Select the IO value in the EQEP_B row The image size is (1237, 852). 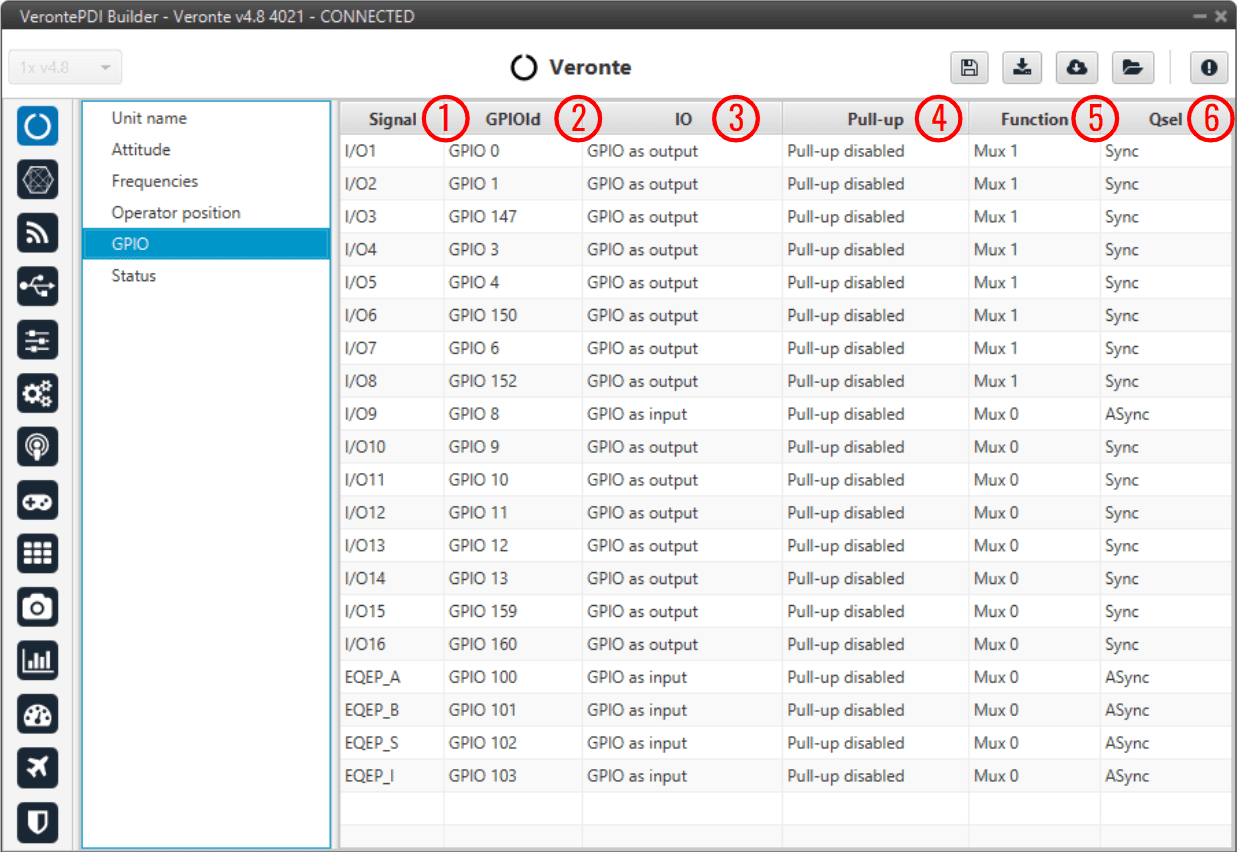point(682,711)
